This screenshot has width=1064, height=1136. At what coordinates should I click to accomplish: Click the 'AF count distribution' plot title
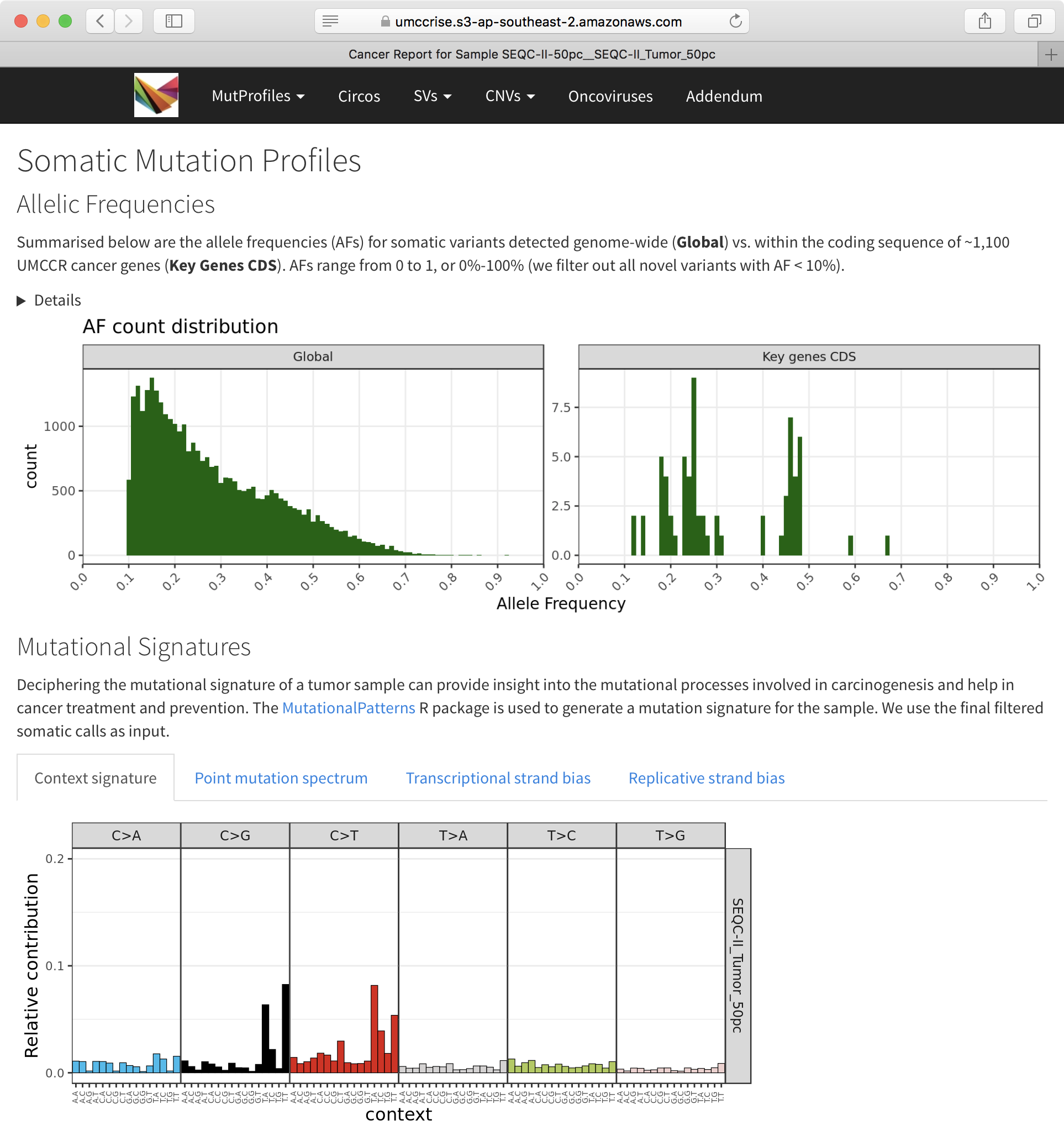181,327
